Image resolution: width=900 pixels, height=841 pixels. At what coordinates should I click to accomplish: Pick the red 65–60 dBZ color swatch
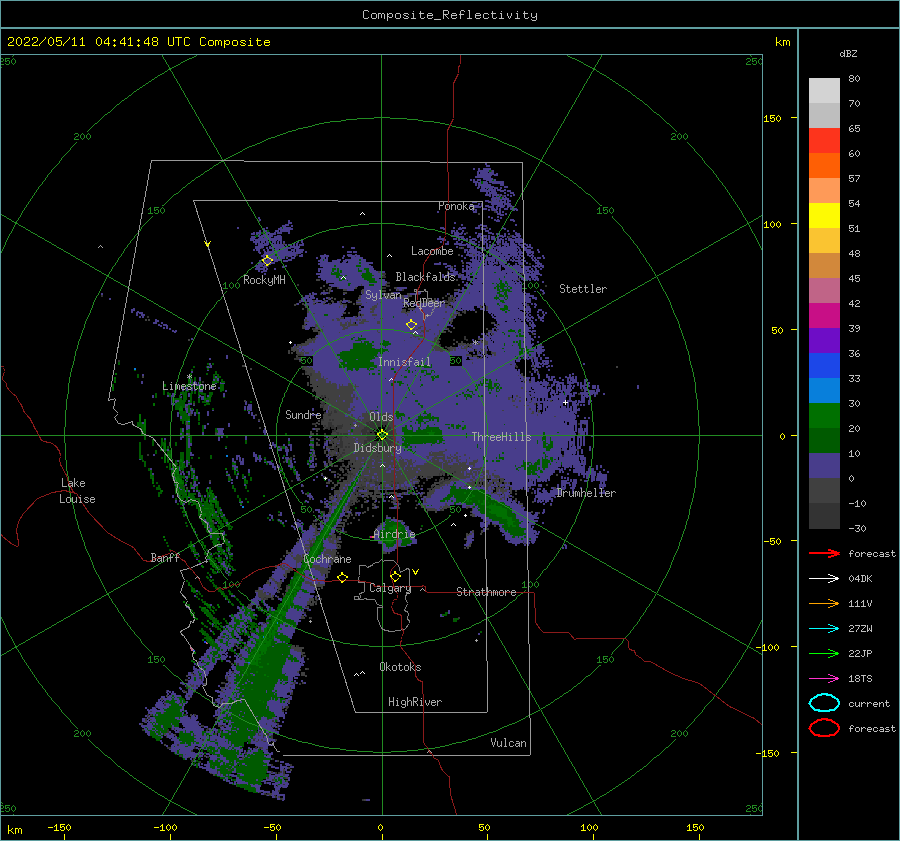(824, 140)
